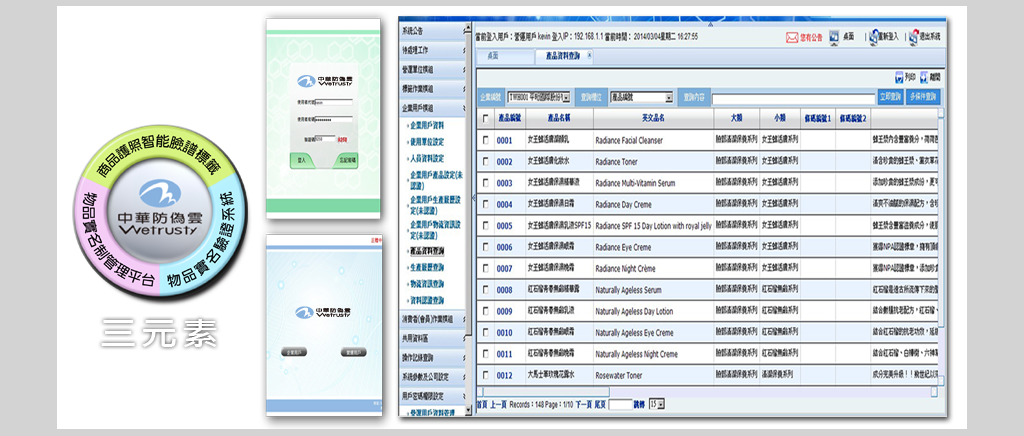The height and width of the screenshot is (436, 1024).
Task: Expand the 系統公告 sidebar section
Action: click(432, 31)
